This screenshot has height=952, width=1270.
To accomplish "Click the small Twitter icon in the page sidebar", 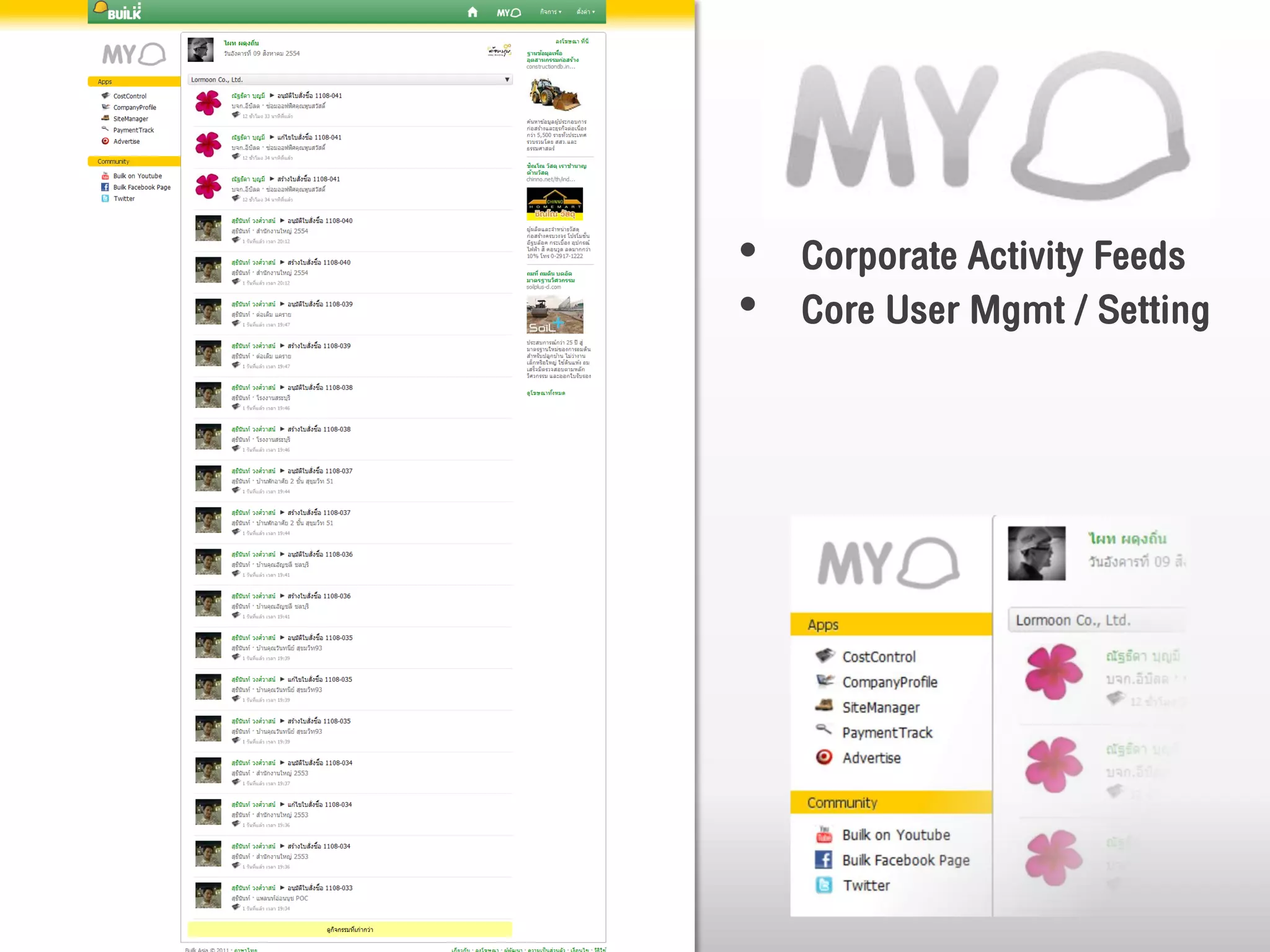I will 105,198.
